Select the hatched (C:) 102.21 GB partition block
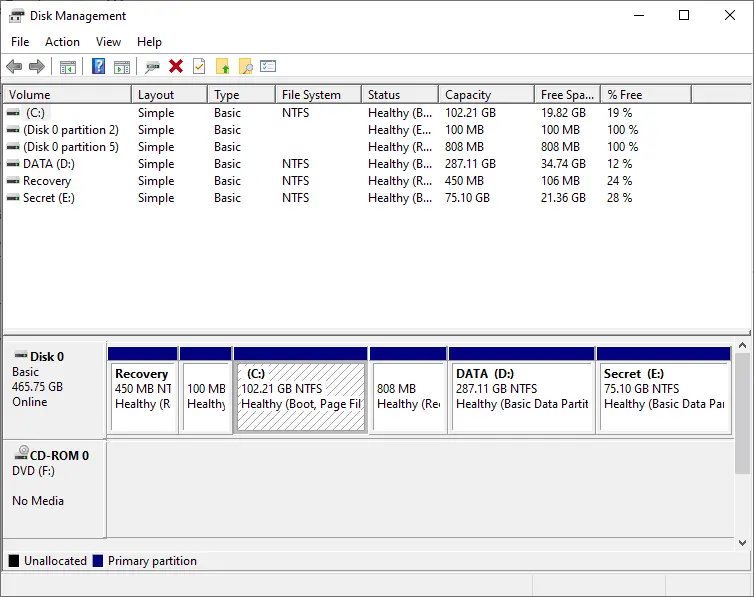This screenshot has height=597, width=754. [301, 390]
